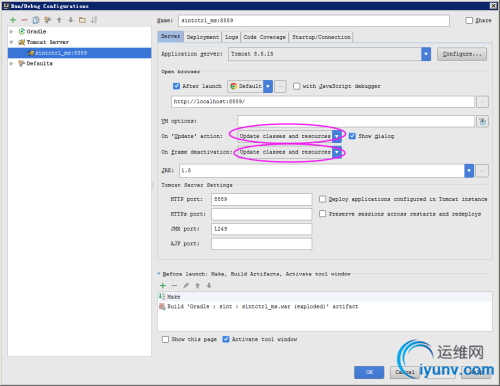Switch to the Startup/Connection tab

[321, 37]
